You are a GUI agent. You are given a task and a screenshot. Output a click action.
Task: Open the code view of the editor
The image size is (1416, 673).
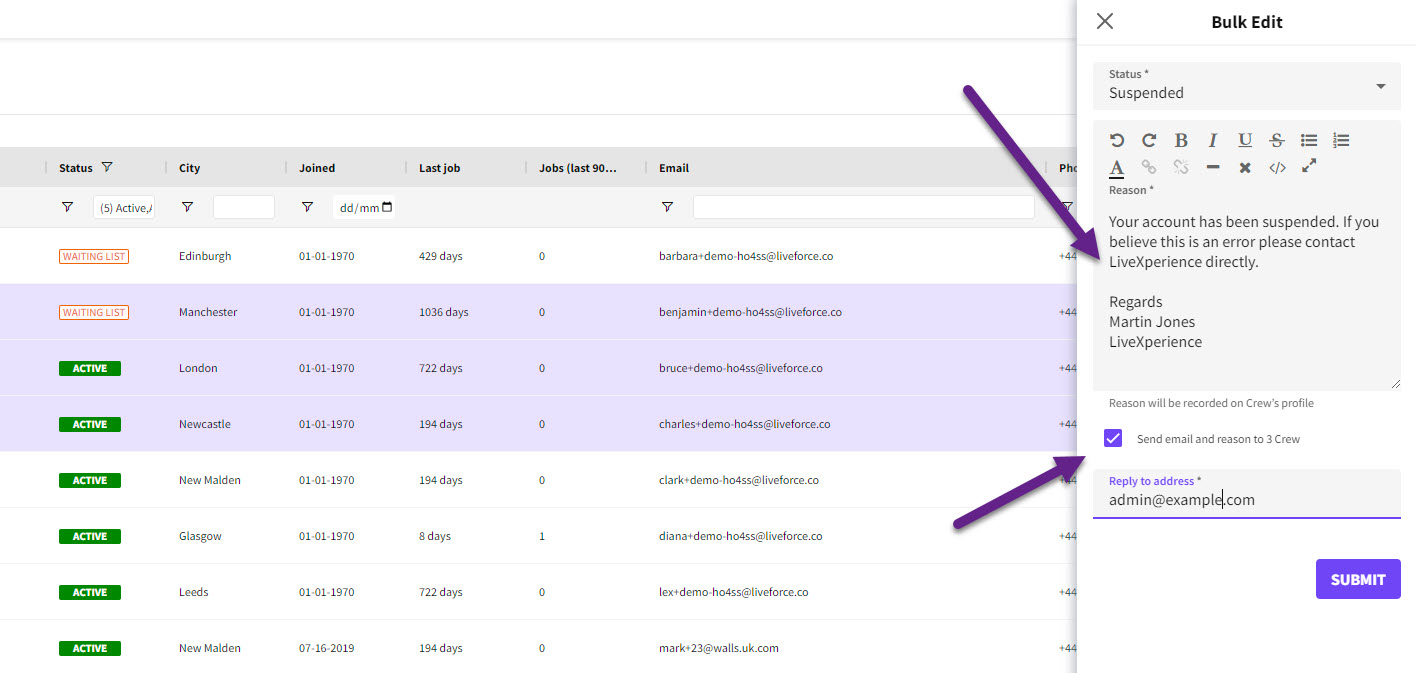[x=1277, y=167]
